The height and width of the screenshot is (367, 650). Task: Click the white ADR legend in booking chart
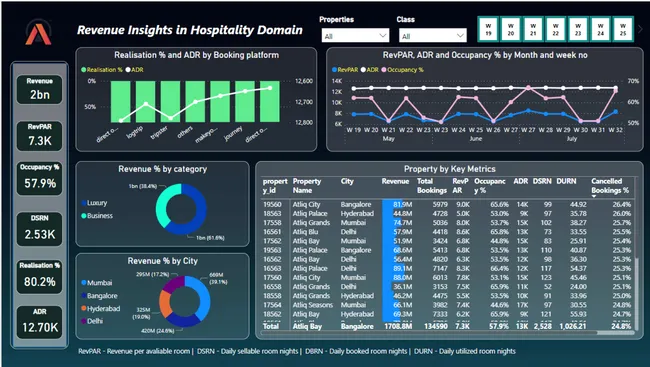pyautogui.click(x=135, y=70)
